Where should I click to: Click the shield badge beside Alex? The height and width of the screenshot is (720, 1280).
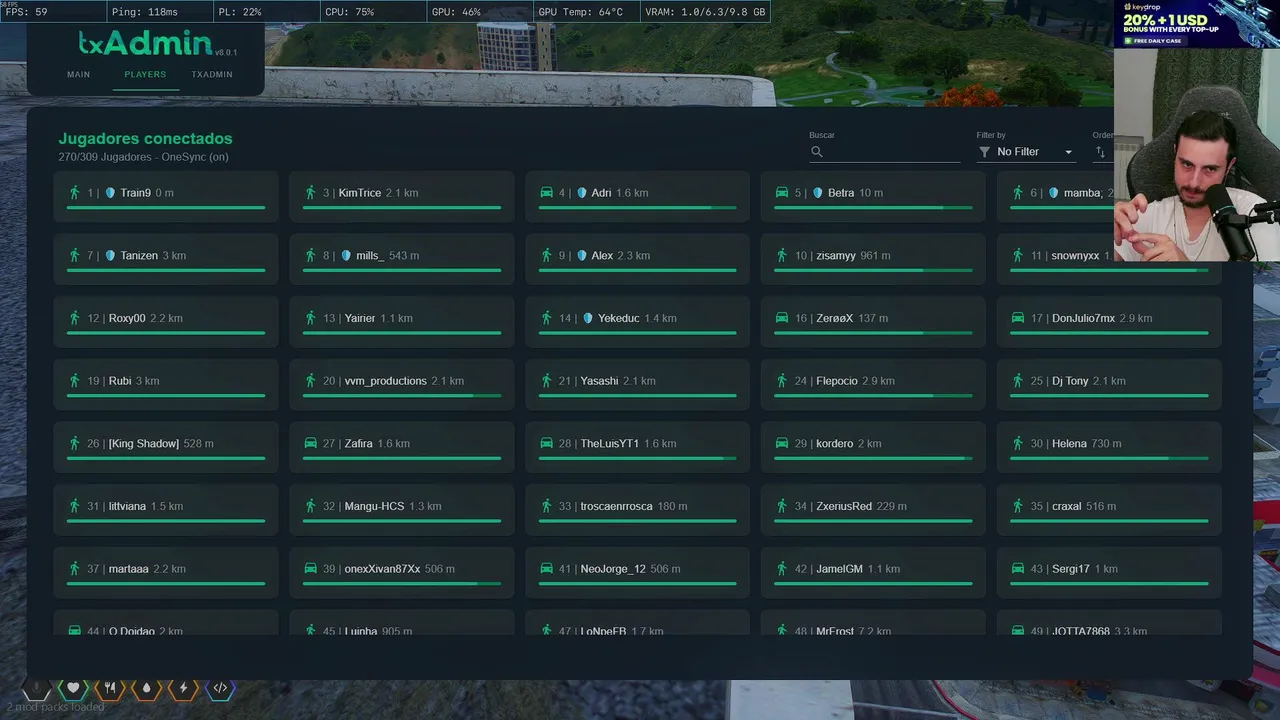[582, 256]
